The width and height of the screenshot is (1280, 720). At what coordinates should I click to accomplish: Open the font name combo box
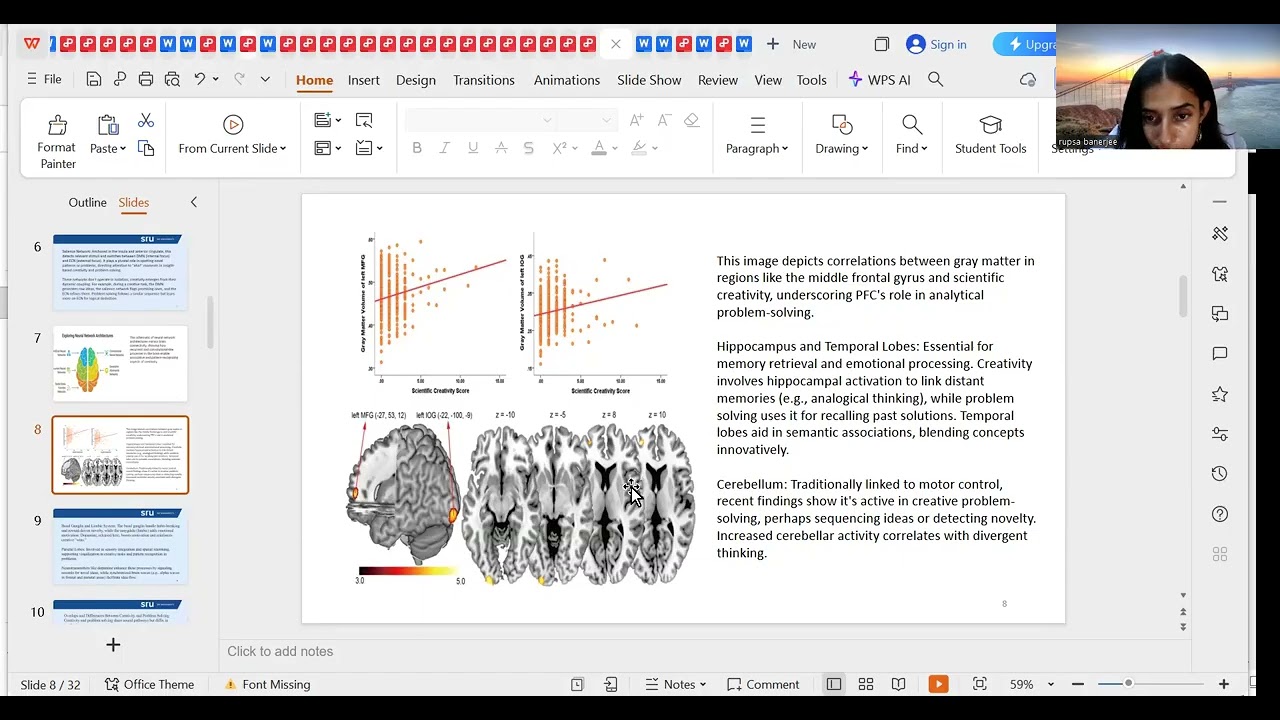(x=479, y=120)
